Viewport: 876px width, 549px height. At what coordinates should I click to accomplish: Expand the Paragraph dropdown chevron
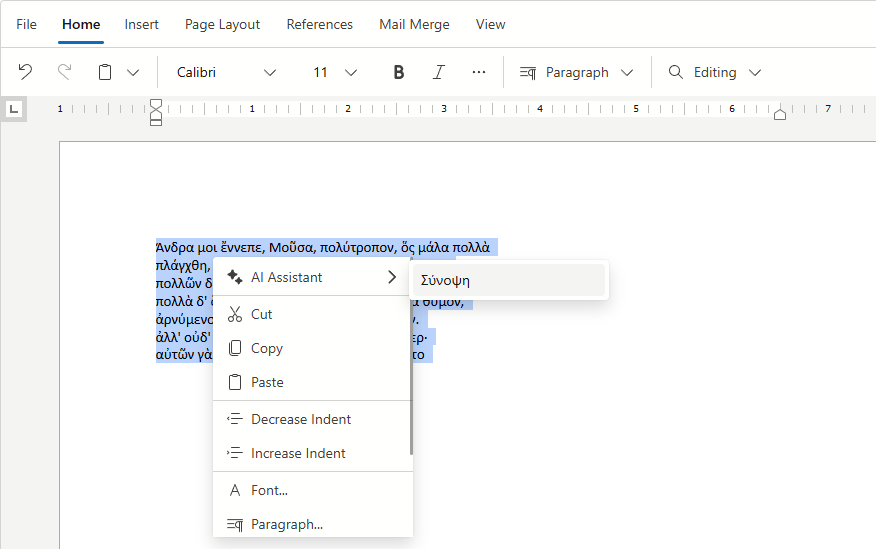[x=627, y=73]
